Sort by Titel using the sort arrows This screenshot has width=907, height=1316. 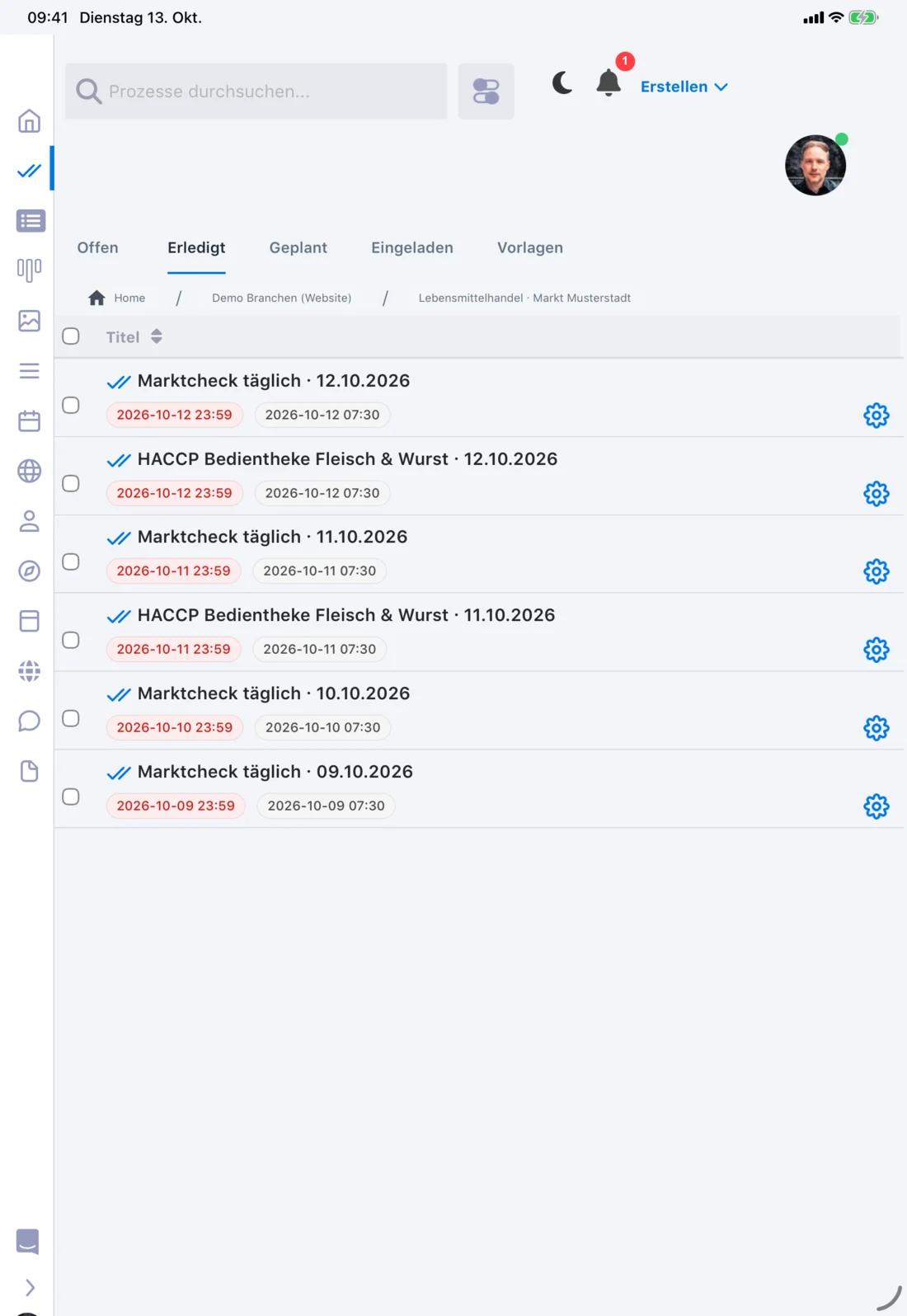tap(157, 337)
